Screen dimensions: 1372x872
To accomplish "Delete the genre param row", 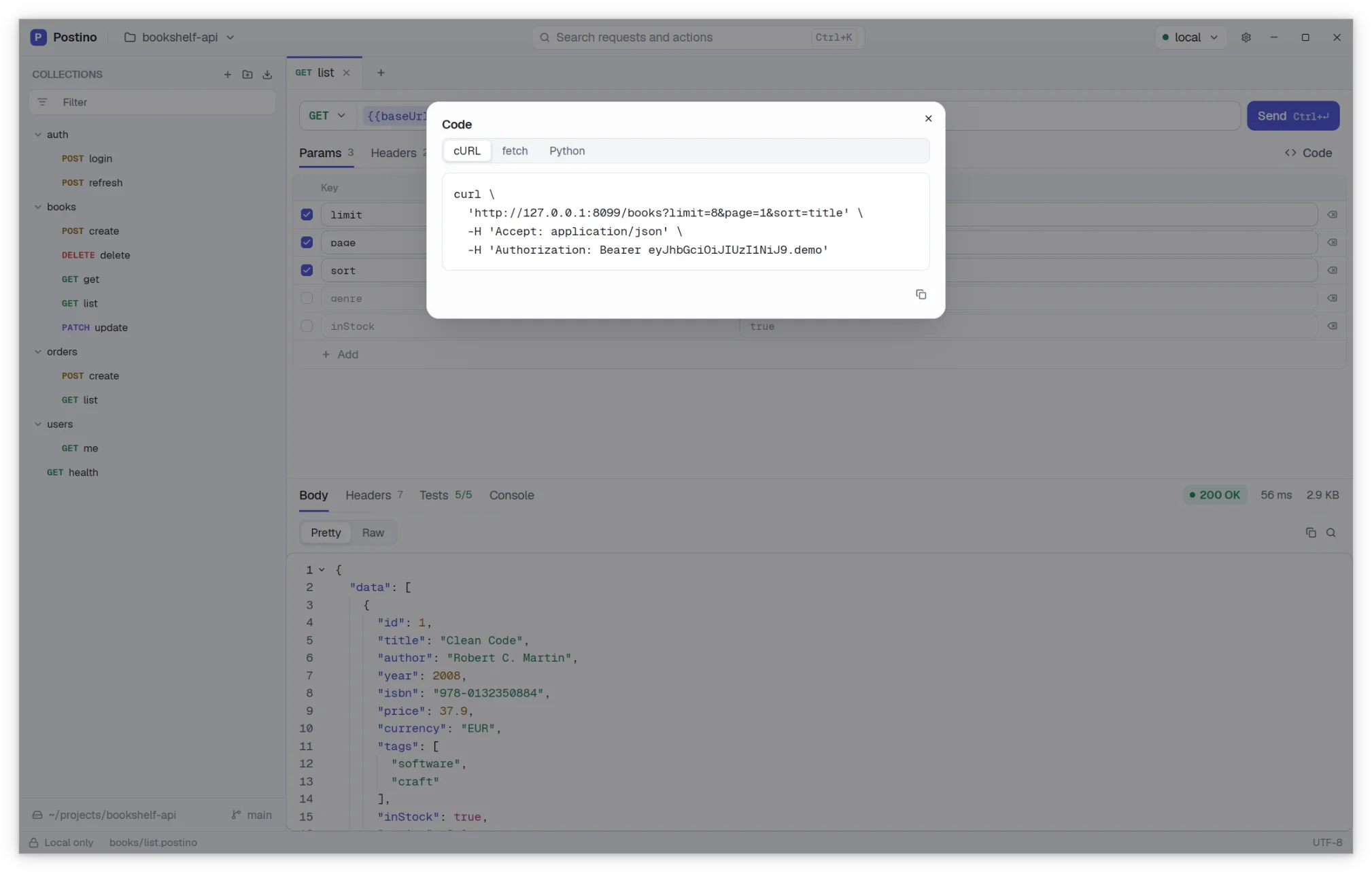I will pyautogui.click(x=1332, y=299).
